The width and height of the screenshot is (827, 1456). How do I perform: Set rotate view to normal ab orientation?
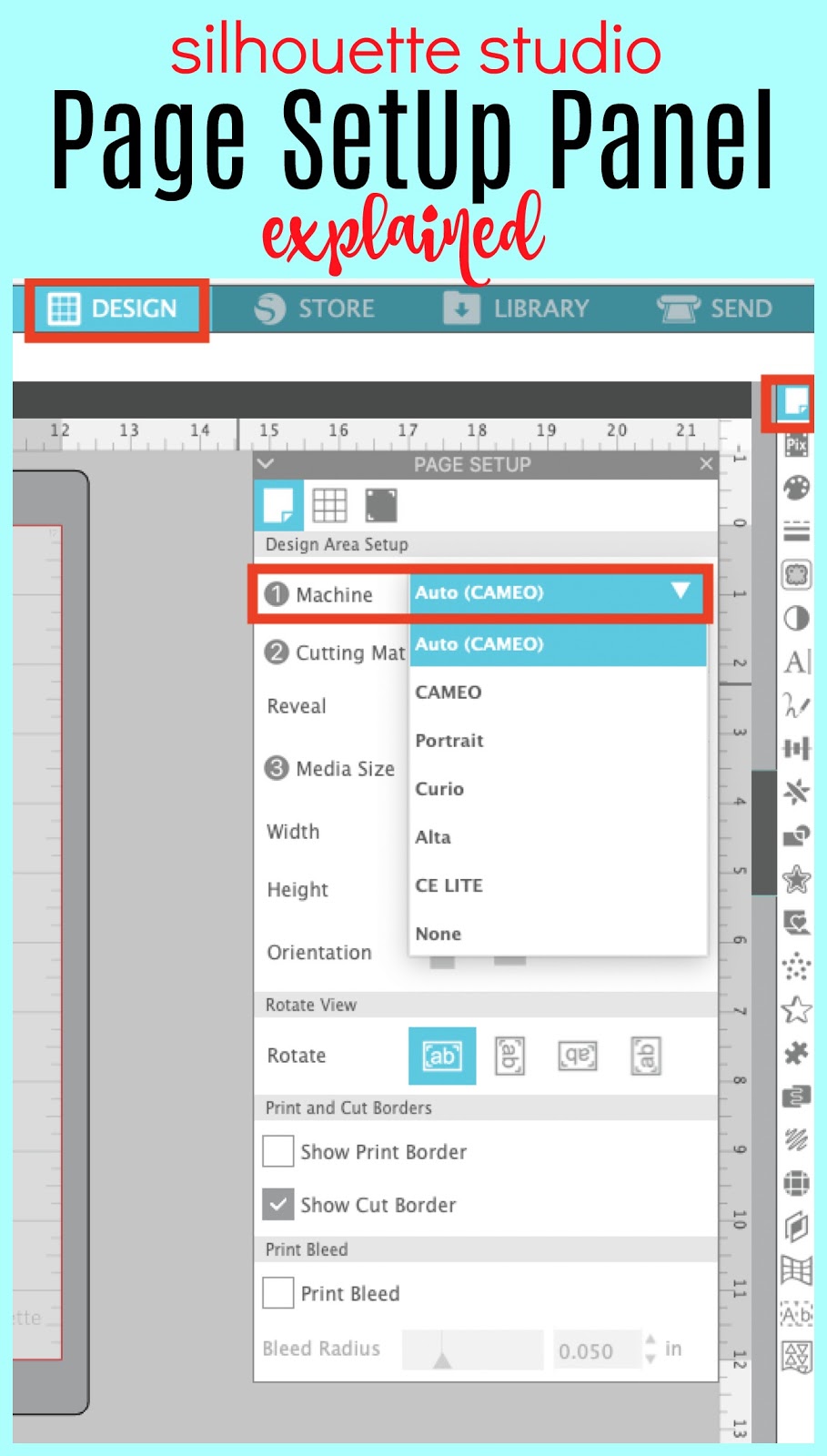[442, 1056]
